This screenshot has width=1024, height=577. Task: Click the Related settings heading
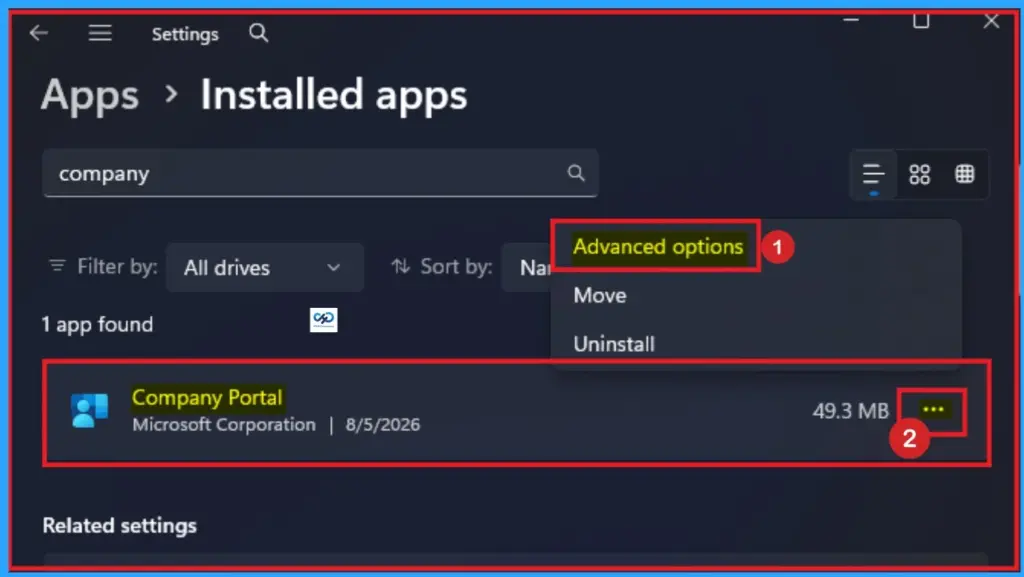[x=120, y=526]
